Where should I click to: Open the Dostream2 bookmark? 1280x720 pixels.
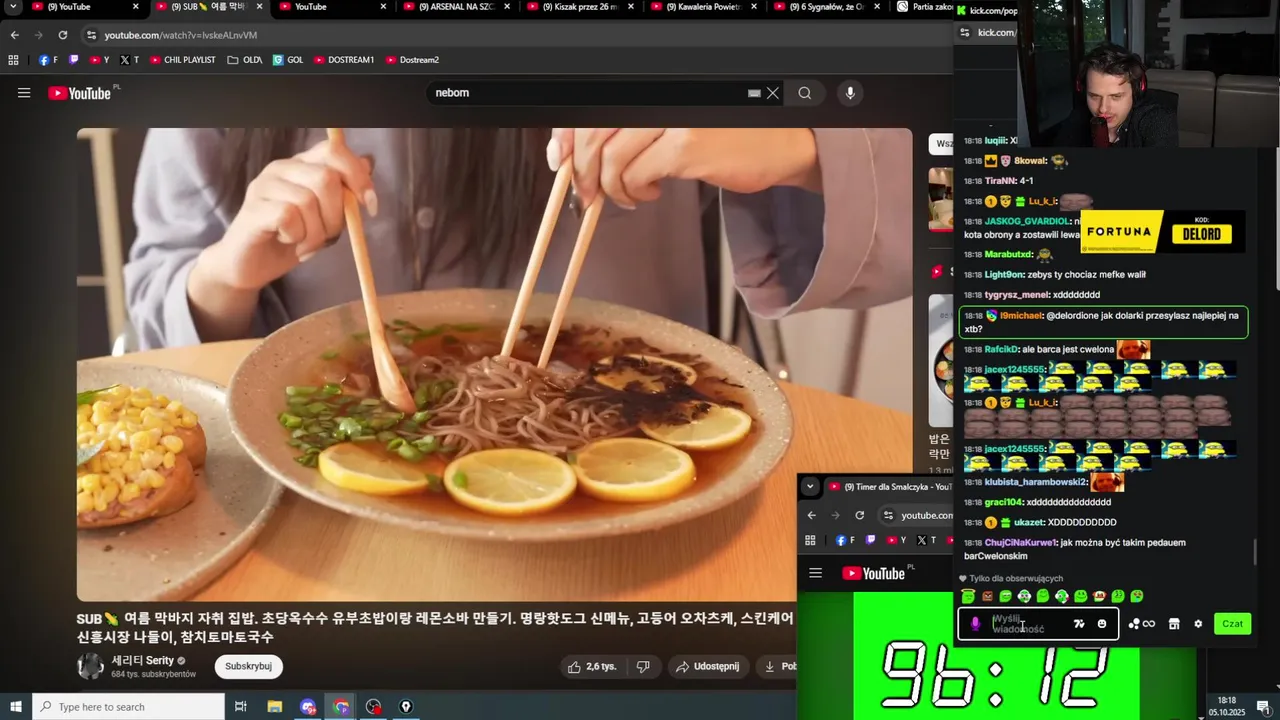point(412,60)
